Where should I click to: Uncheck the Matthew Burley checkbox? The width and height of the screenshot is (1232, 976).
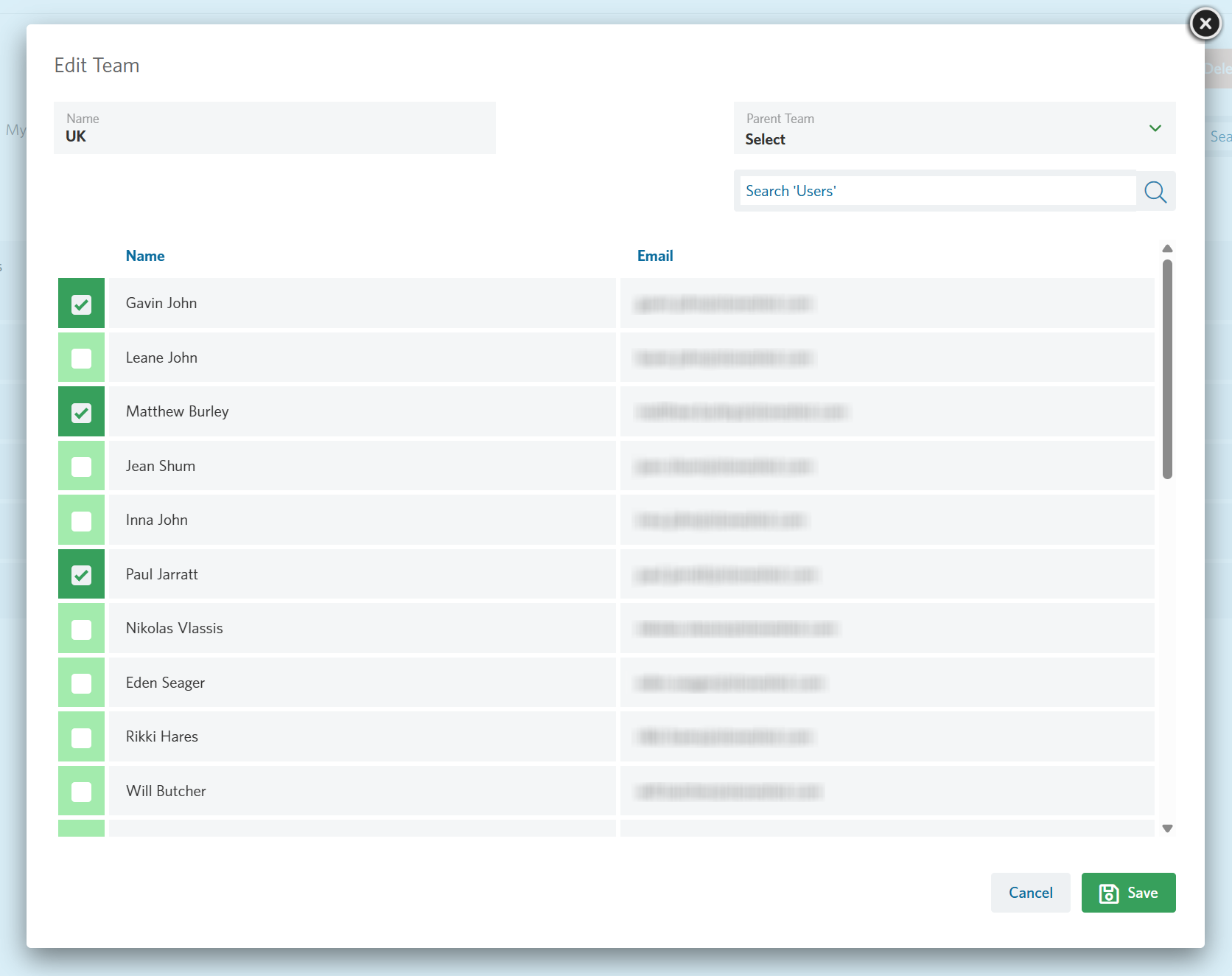point(81,412)
